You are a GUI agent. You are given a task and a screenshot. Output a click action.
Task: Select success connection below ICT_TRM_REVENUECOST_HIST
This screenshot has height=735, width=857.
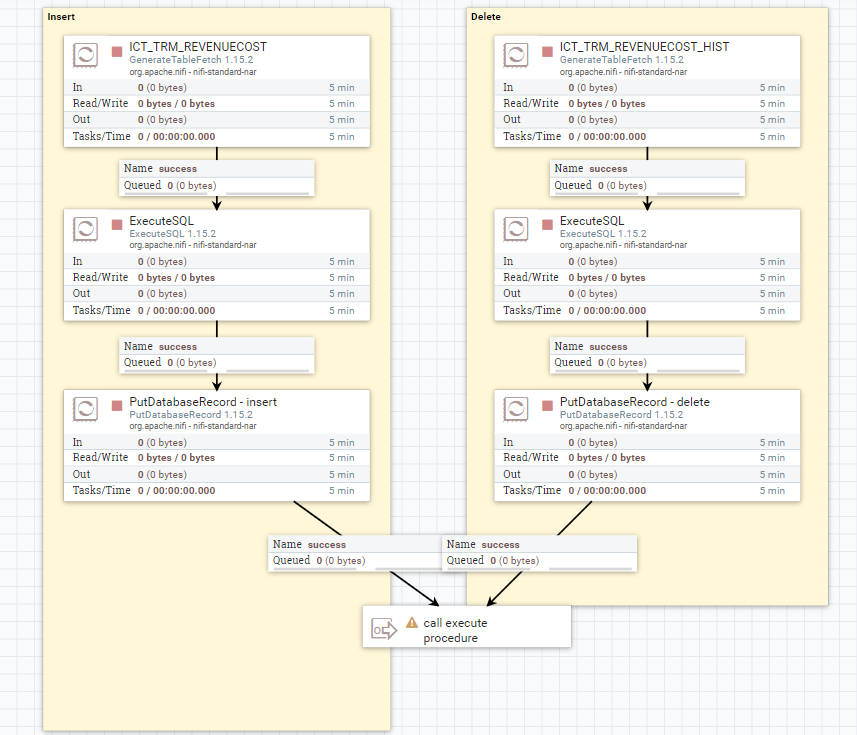click(647, 178)
